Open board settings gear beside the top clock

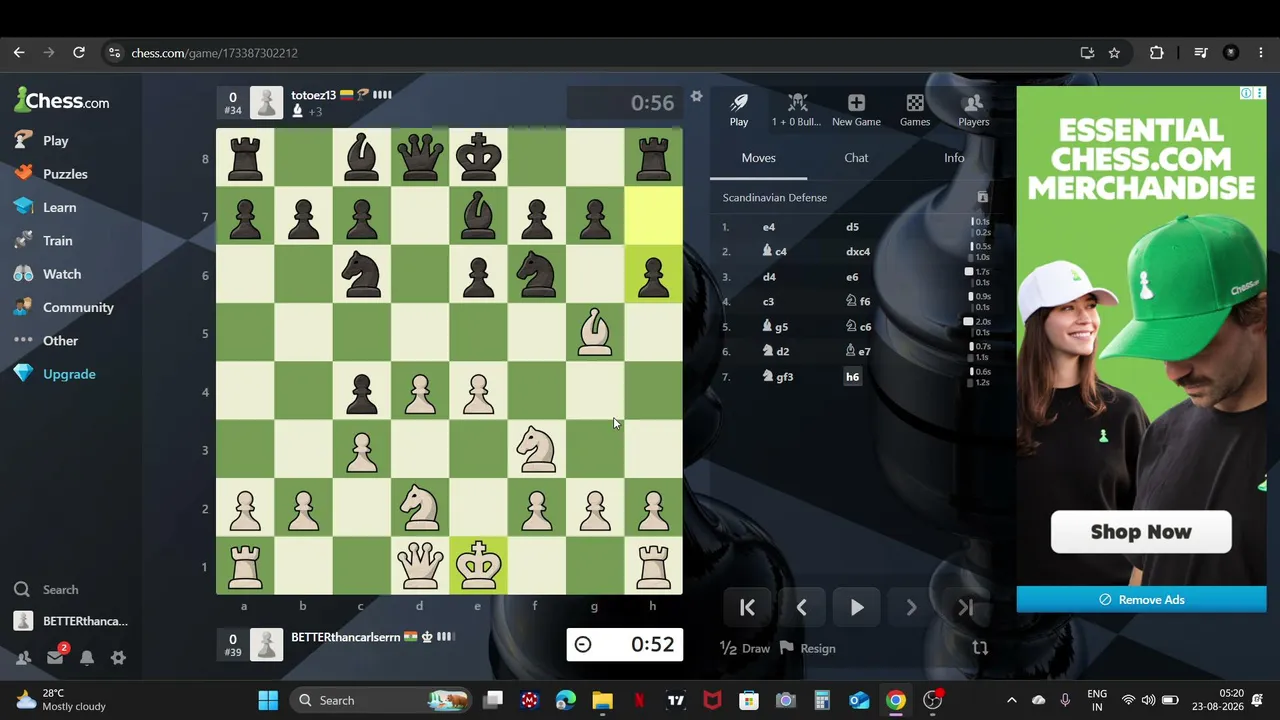696,96
